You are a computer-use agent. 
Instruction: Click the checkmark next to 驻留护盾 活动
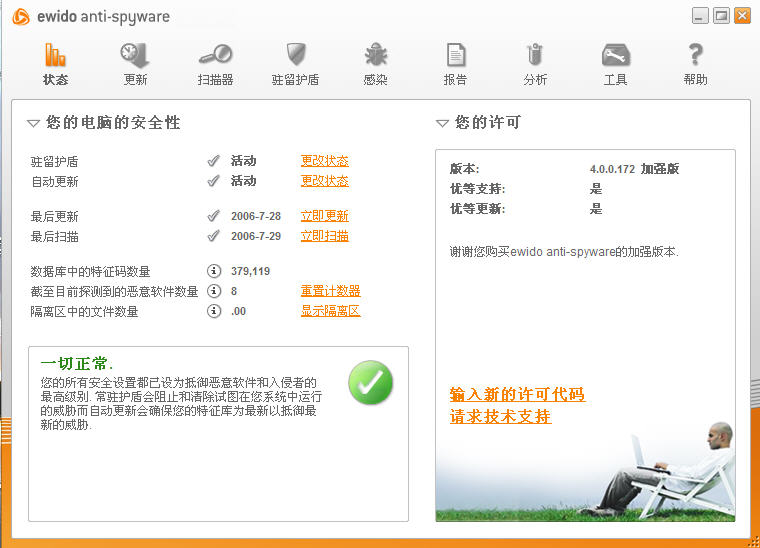point(213,161)
